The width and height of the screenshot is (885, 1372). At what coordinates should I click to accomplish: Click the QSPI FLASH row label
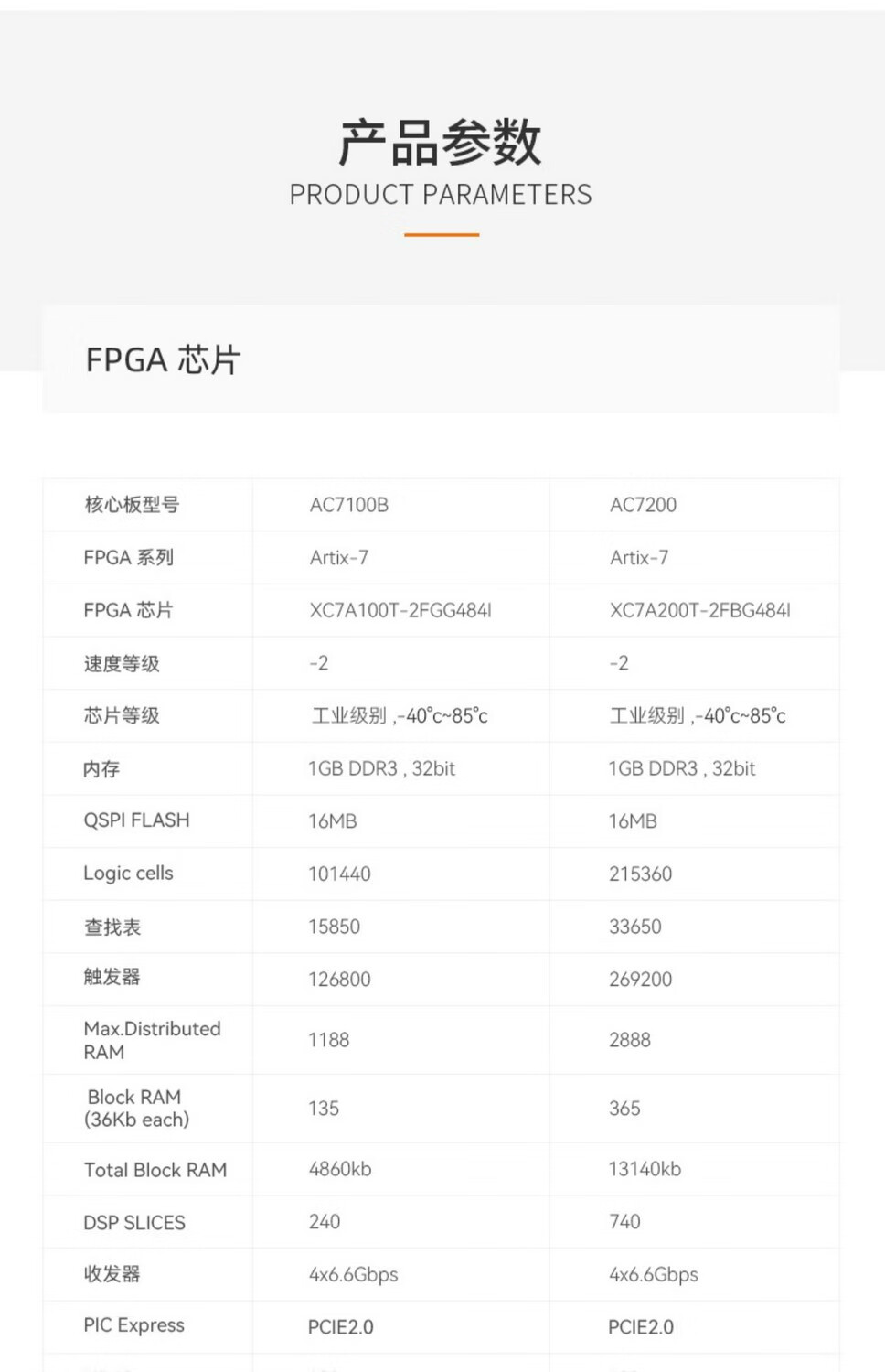click(136, 820)
